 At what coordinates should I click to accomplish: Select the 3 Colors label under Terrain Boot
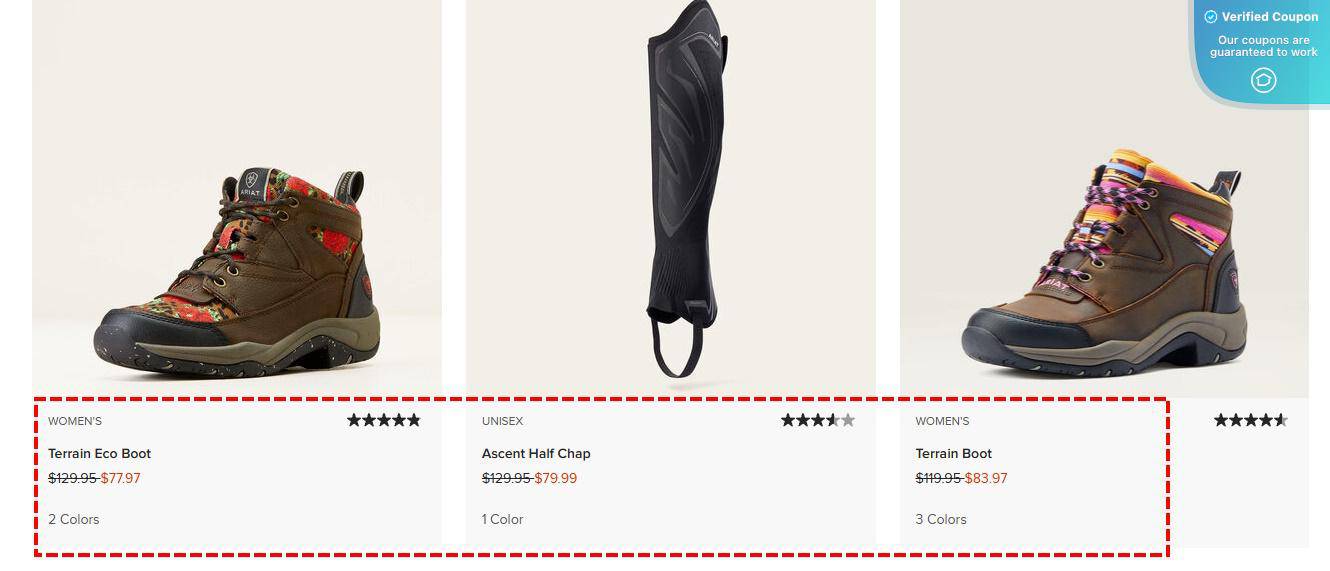point(941,519)
